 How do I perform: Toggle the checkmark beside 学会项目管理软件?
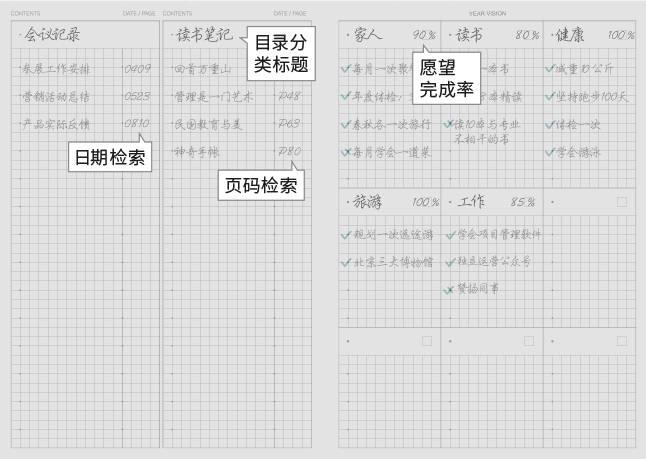pos(451,235)
